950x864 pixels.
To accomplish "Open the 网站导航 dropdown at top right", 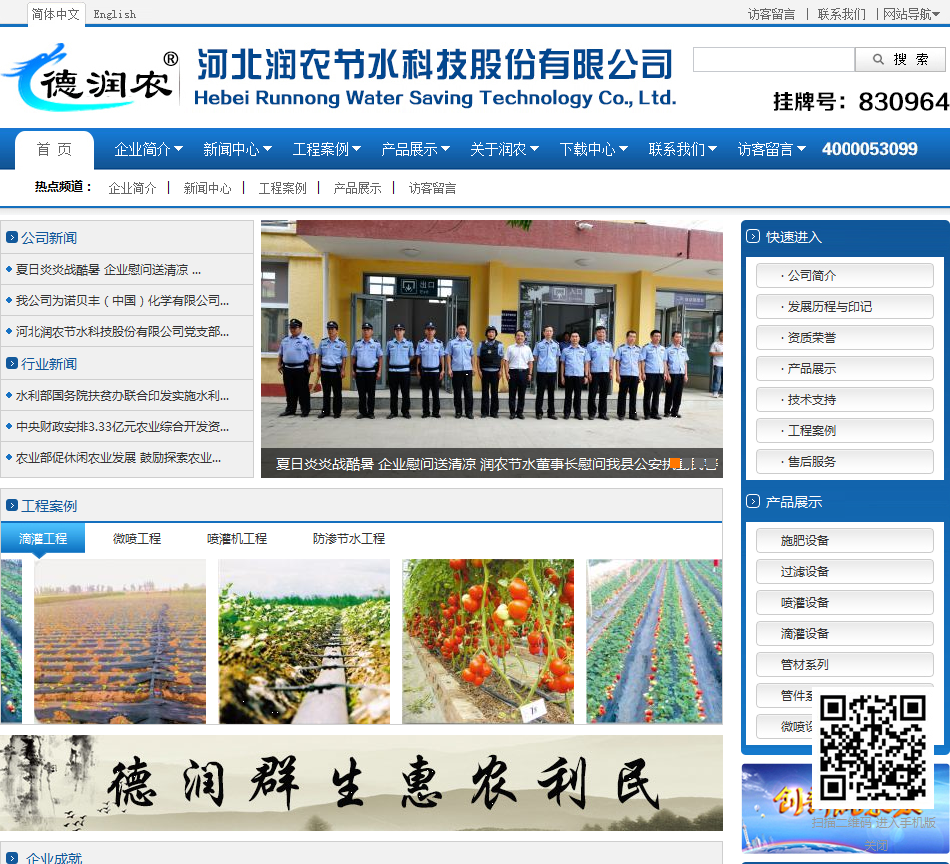I will [911, 14].
